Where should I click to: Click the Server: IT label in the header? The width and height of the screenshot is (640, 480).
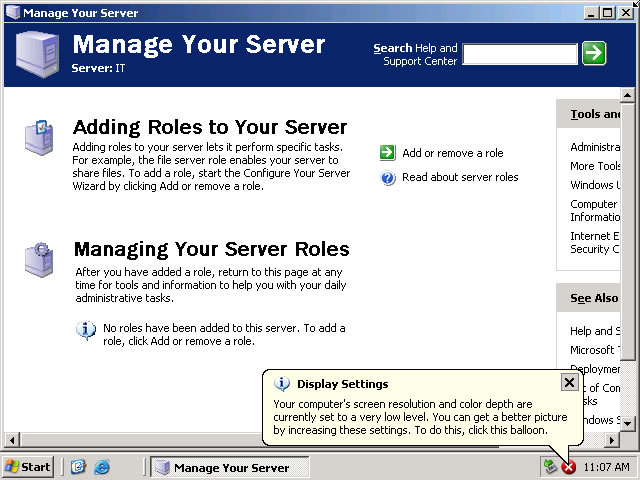click(98, 68)
